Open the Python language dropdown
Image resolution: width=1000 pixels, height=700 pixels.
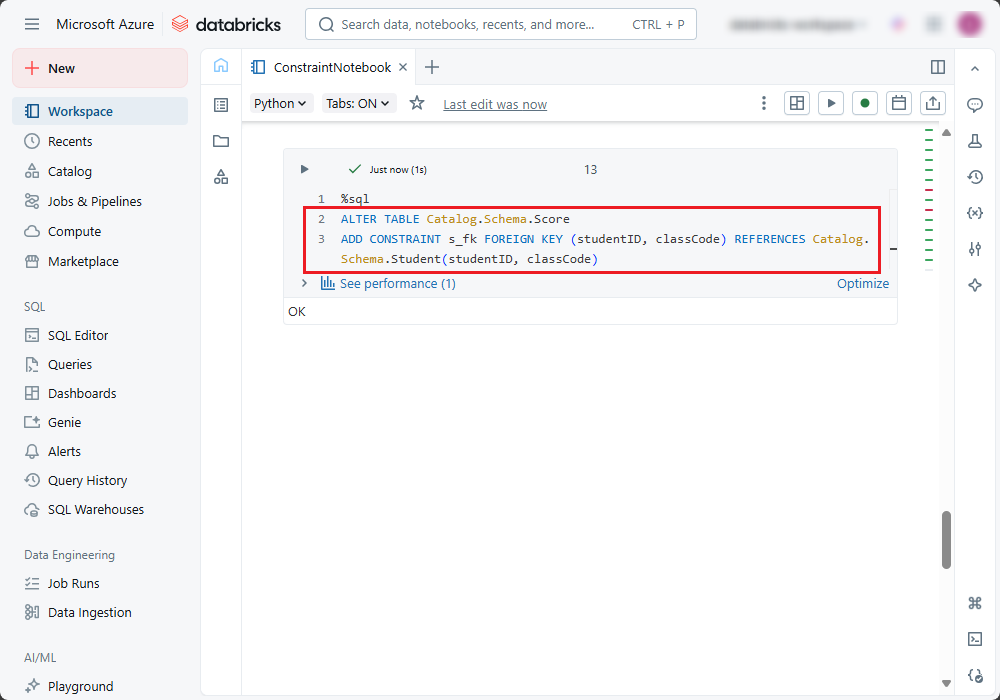pyautogui.click(x=281, y=103)
